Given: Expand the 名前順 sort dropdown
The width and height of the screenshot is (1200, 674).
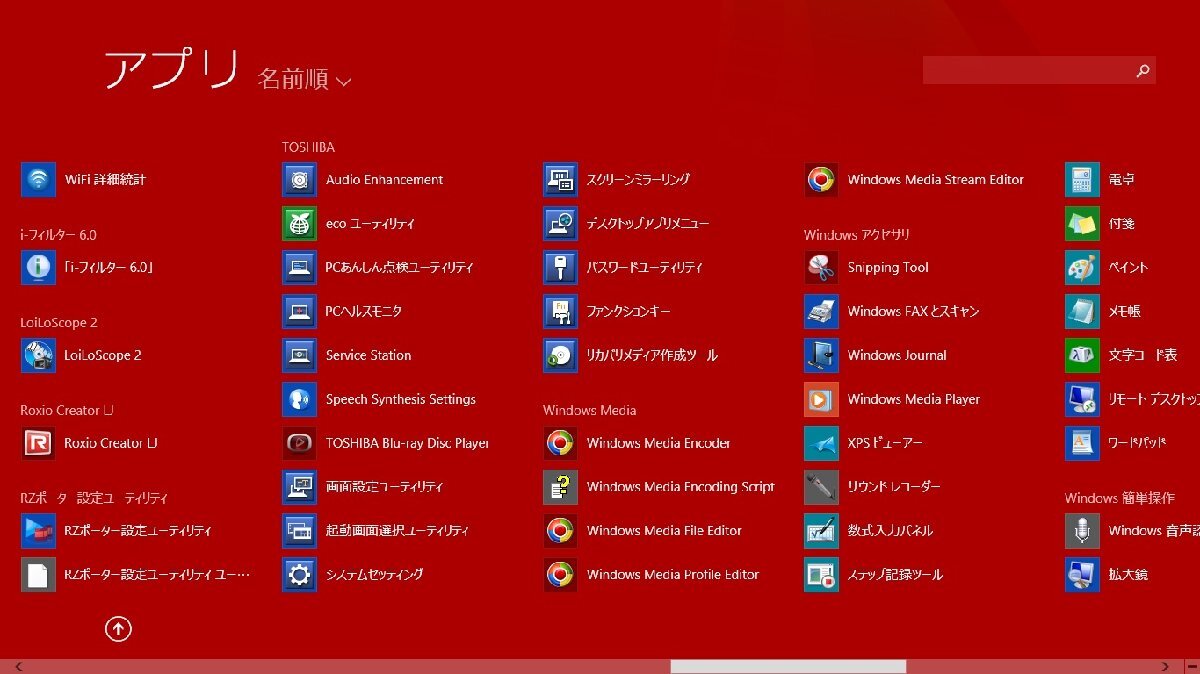Looking at the screenshot, I should [304, 80].
